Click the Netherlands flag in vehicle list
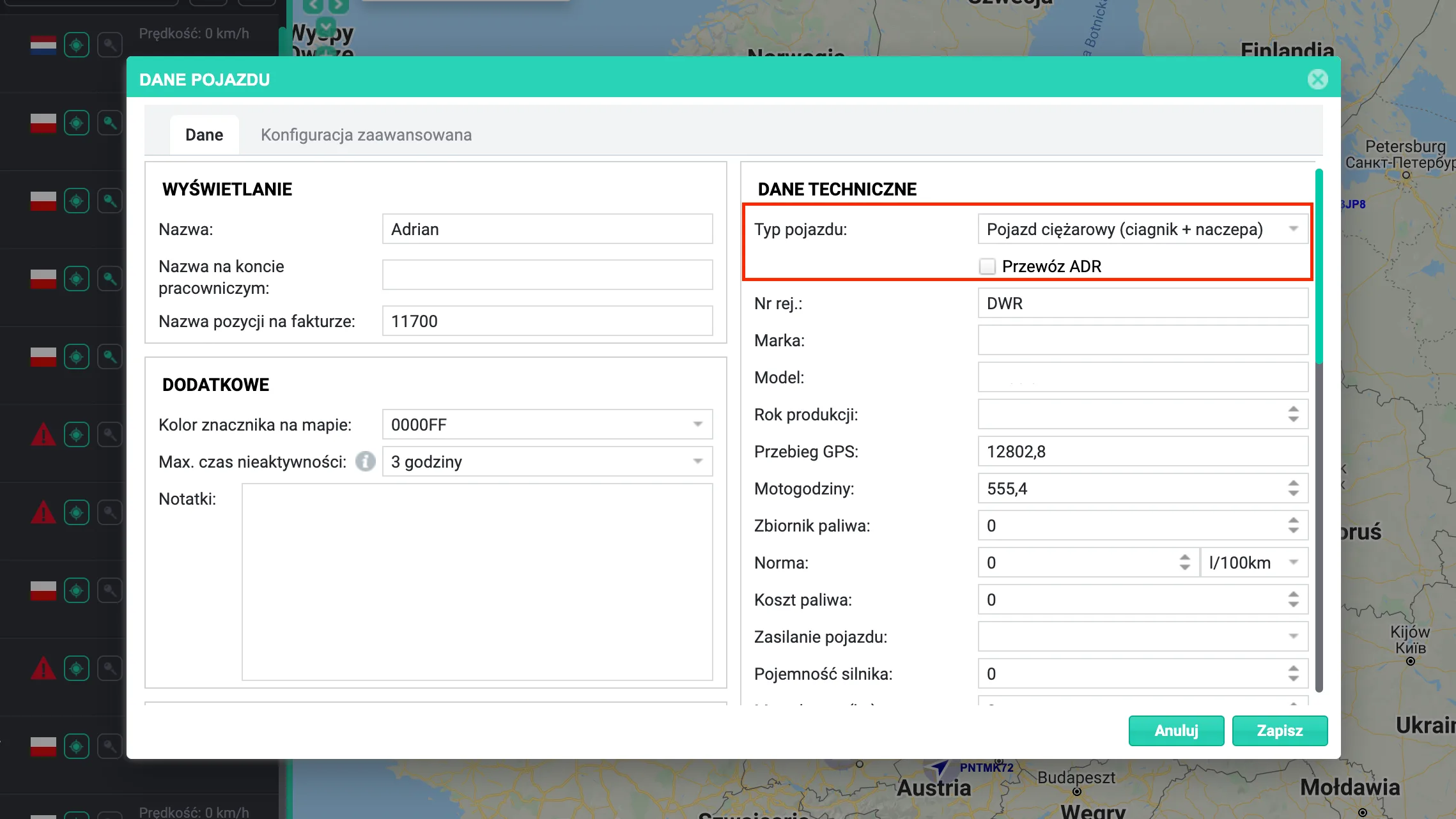The image size is (1456, 819). [43, 45]
